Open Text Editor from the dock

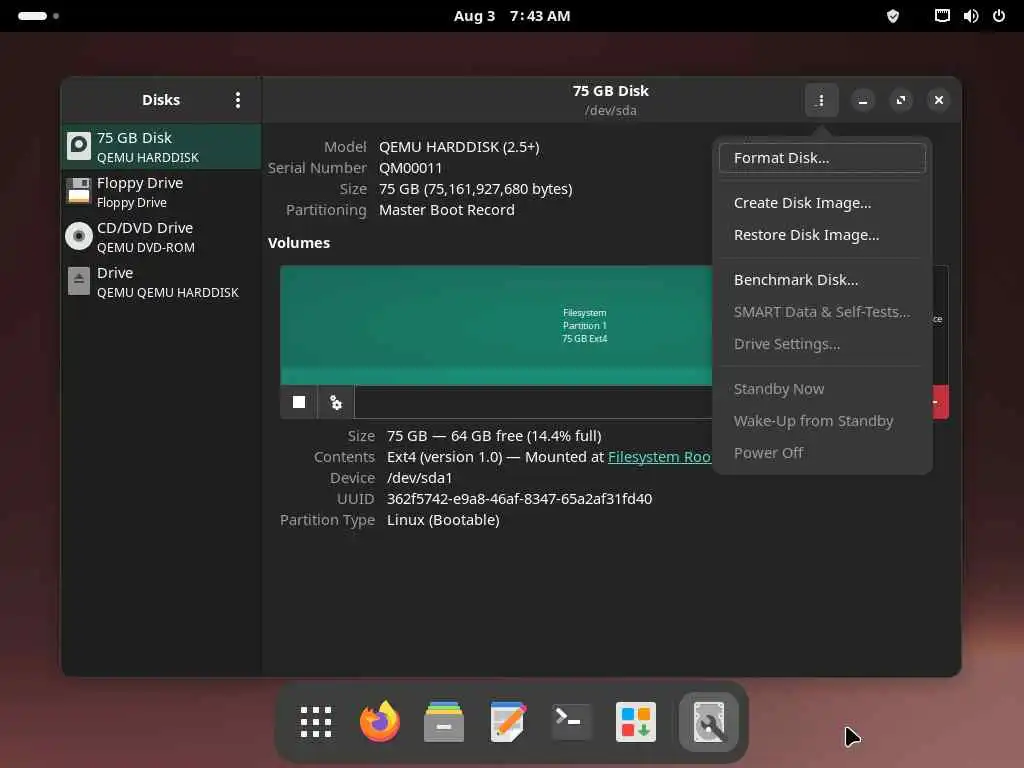pyautogui.click(x=508, y=722)
